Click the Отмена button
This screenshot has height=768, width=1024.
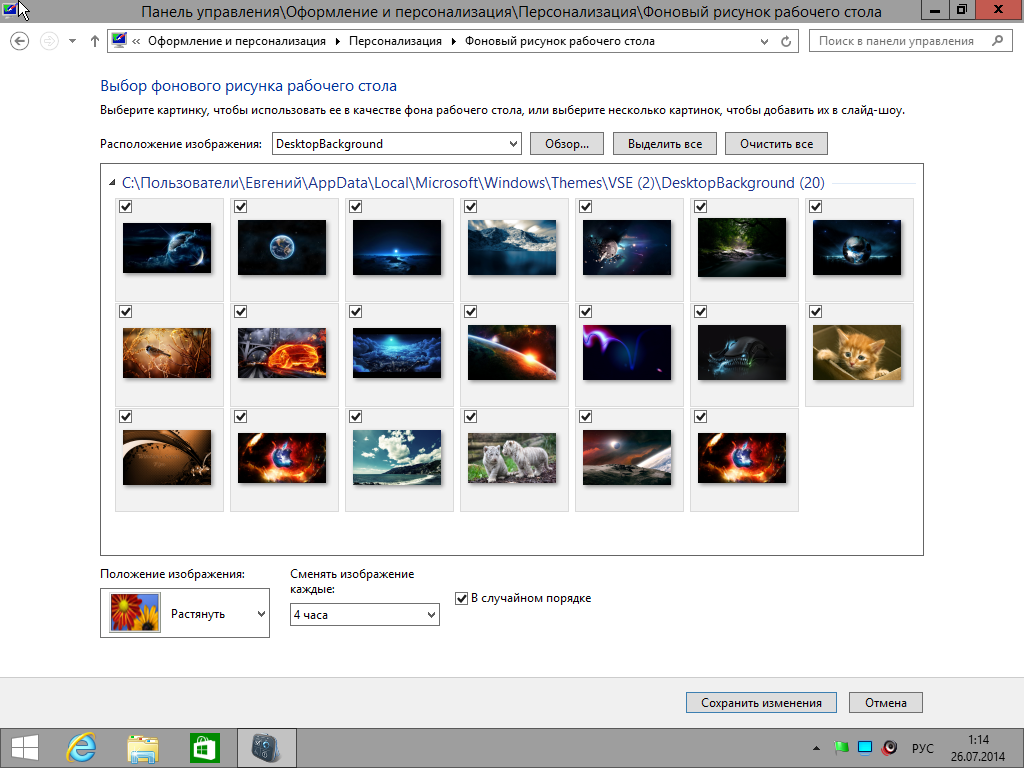[x=886, y=703]
